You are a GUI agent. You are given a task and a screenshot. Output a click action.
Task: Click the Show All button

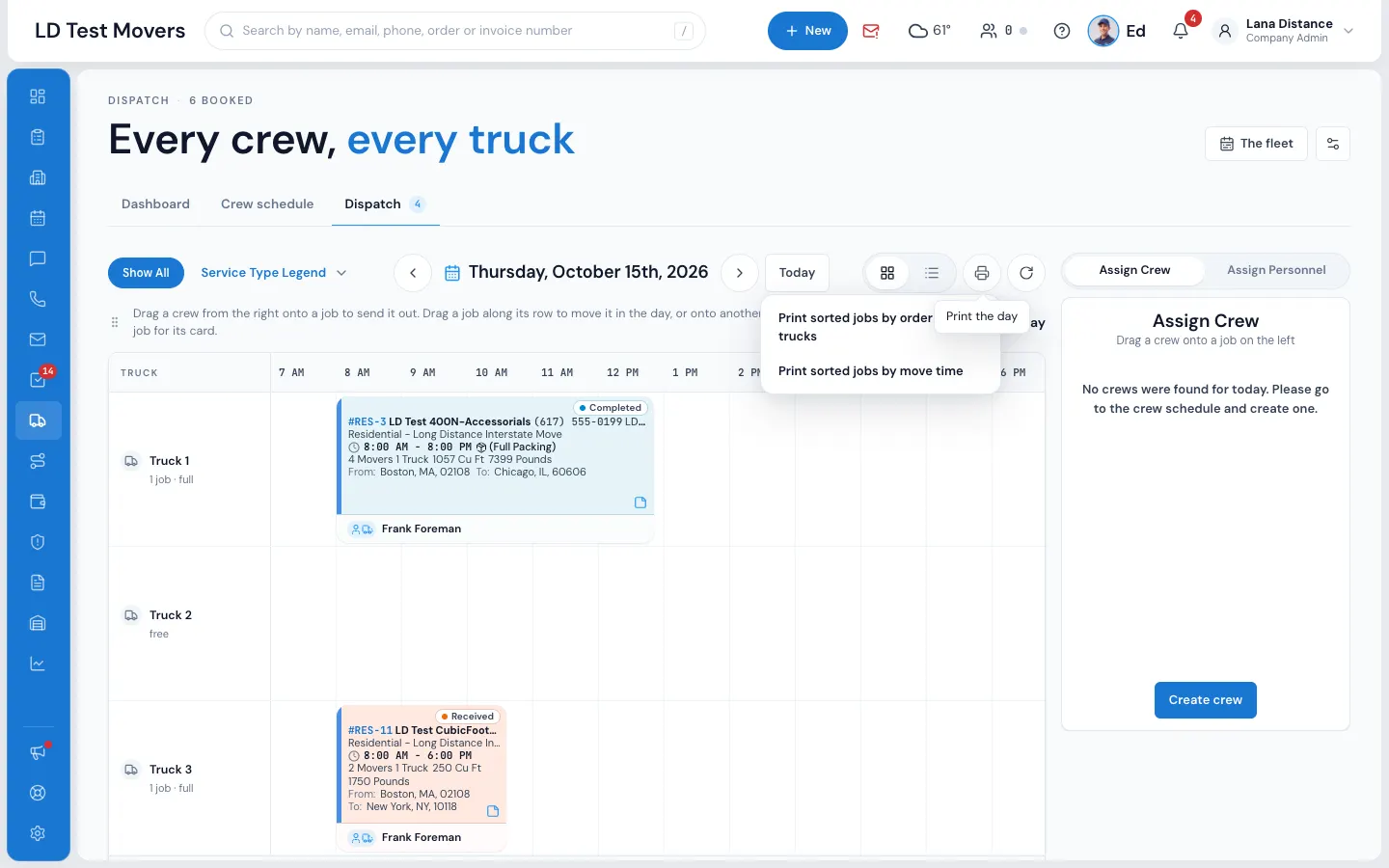point(146,273)
